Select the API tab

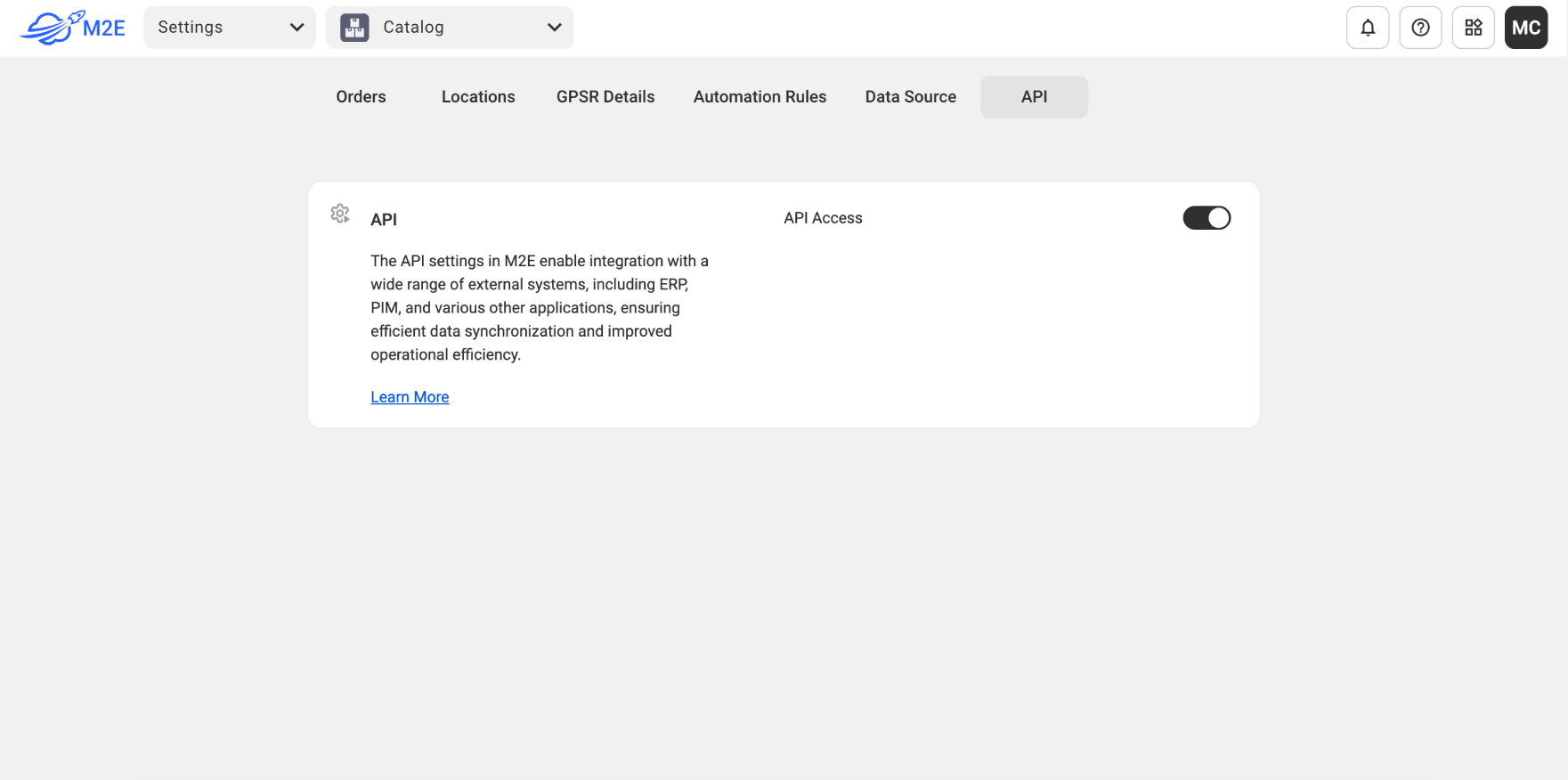pos(1034,97)
